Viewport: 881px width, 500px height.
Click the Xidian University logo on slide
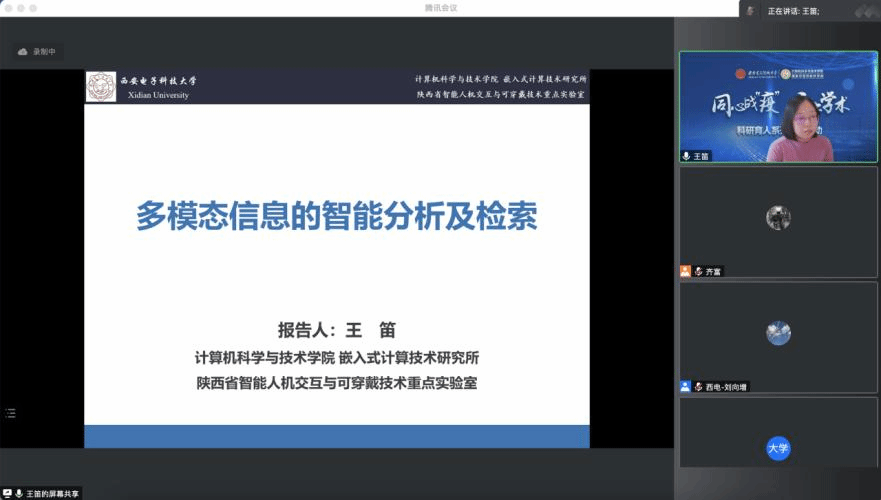(100, 86)
